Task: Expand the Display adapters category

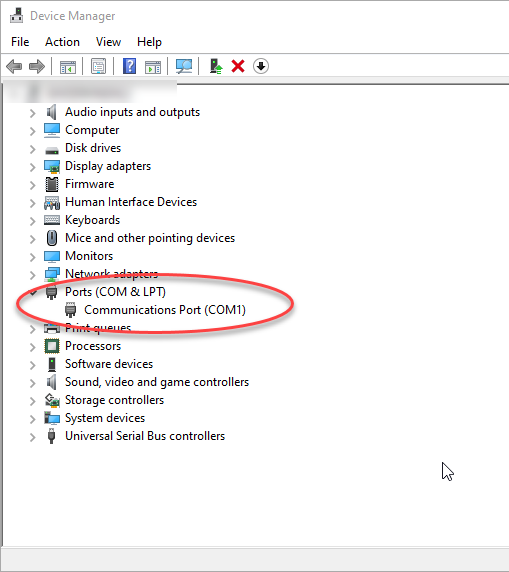Action: [x=32, y=167]
